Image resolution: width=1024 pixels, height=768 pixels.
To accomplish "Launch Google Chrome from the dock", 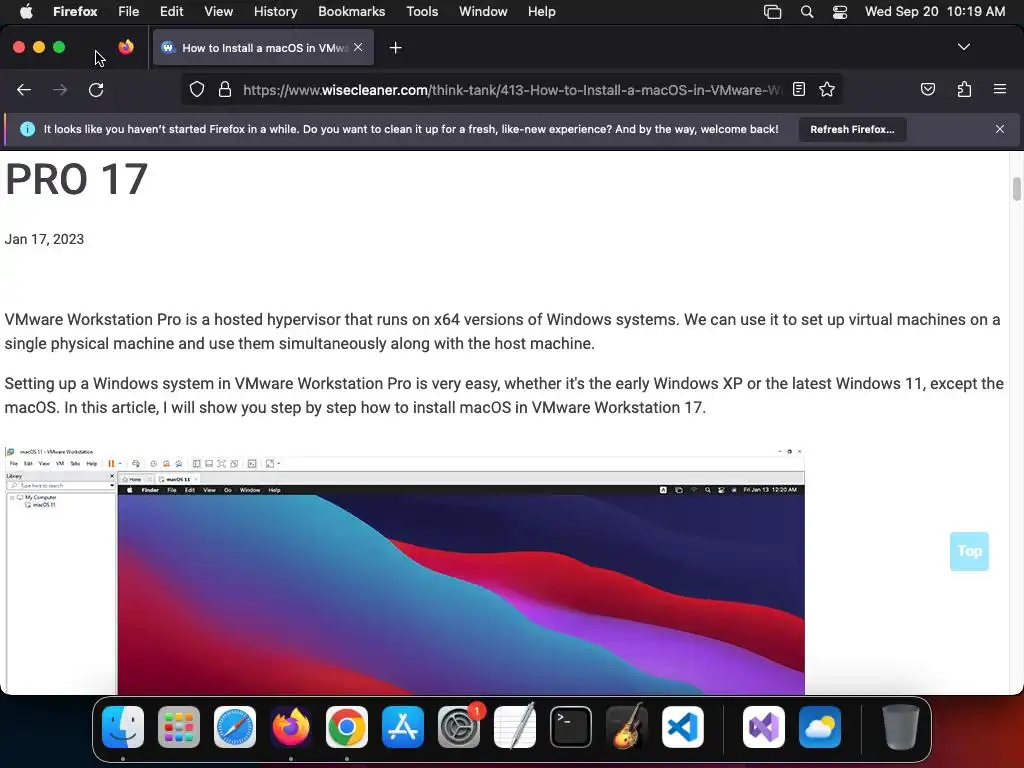I will 347,727.
